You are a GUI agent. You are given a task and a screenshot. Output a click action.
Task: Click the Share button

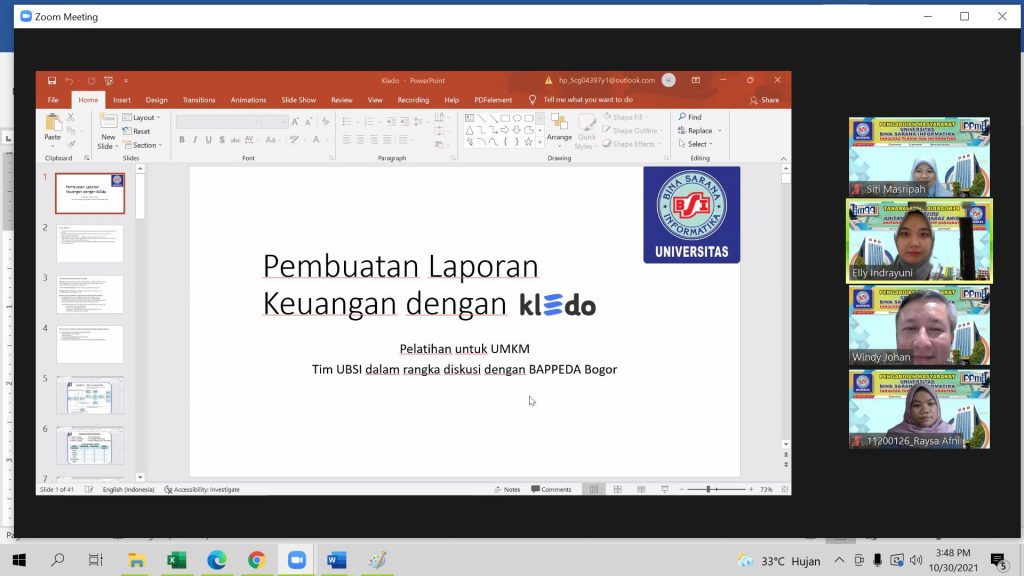[x=764, y=100]
